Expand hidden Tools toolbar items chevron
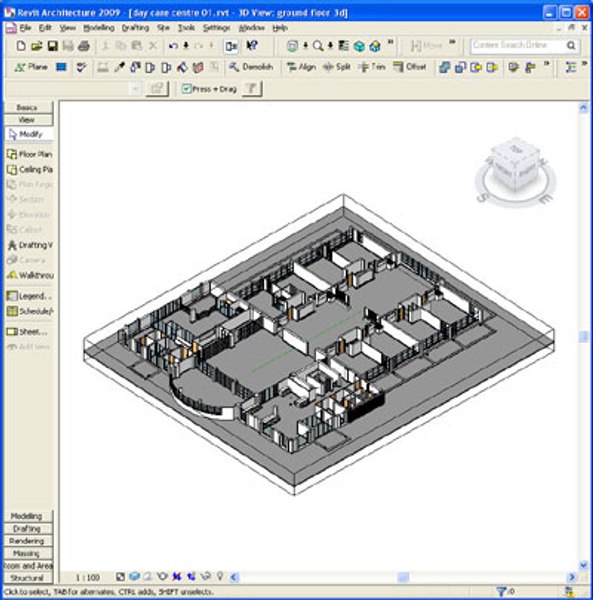Image resolution: width=593 pixels, height=600 pixels. [547, 64]
